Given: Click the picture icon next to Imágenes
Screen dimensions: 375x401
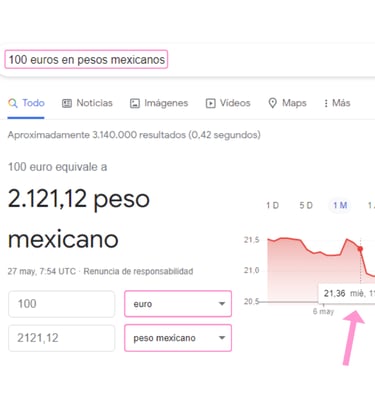Looking at the screenshot, I should coord(135,103).
